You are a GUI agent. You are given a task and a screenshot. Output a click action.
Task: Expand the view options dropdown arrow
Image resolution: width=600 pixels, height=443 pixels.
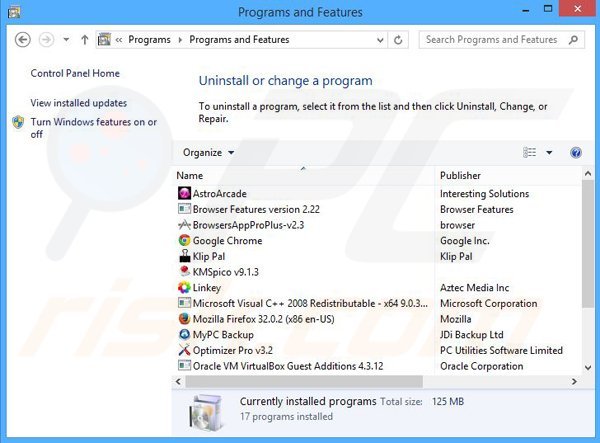[549, 153]
